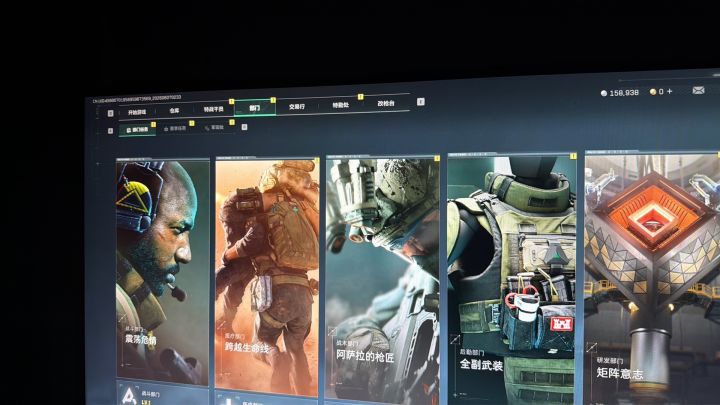Open the mail envelope icon

pos(698,90)
